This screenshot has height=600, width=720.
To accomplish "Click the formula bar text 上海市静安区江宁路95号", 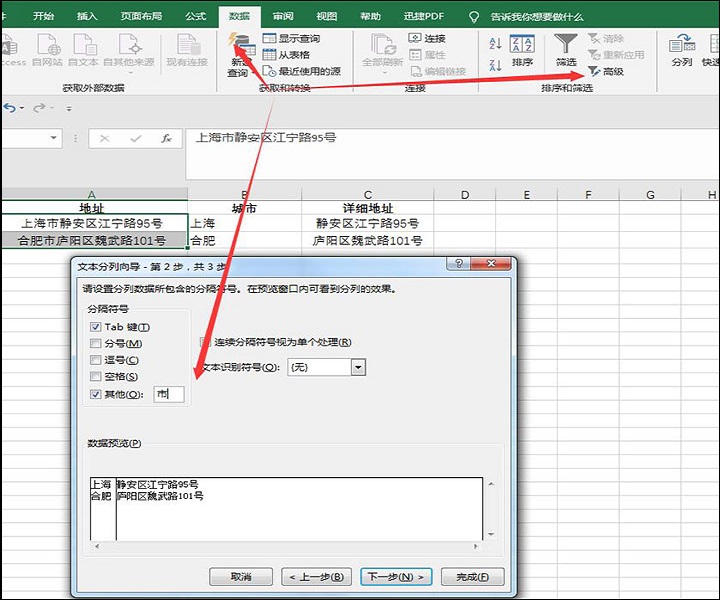I will [x=266, y=137].
